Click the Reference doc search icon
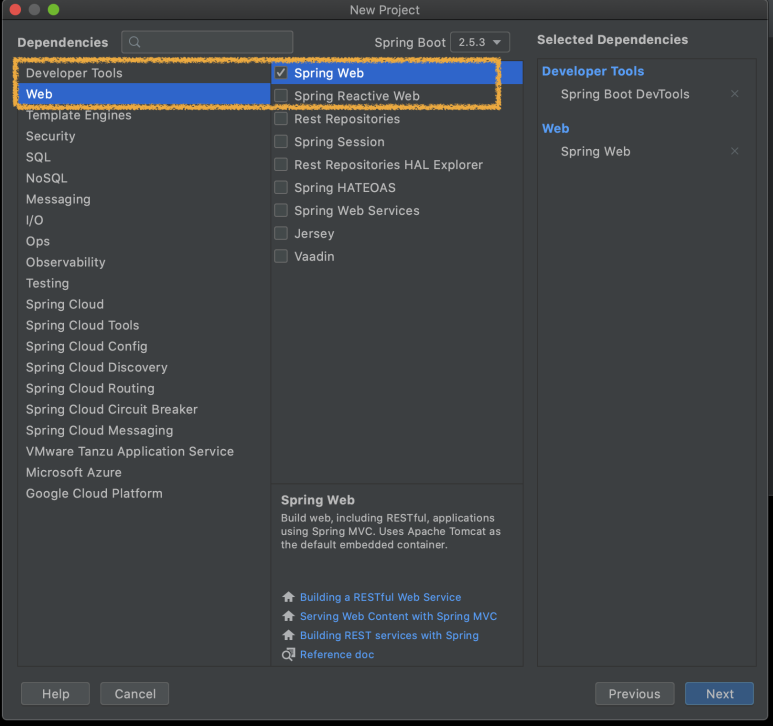Viewport: 773px width, 726px height. [288, 655]
